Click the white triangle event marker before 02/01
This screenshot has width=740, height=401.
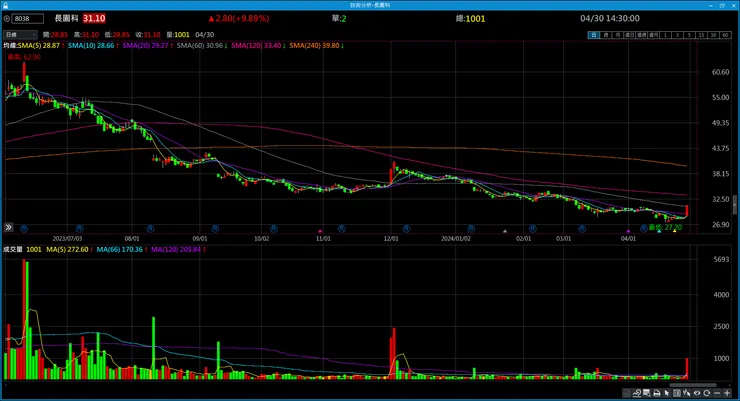click(x=505, y=231)
